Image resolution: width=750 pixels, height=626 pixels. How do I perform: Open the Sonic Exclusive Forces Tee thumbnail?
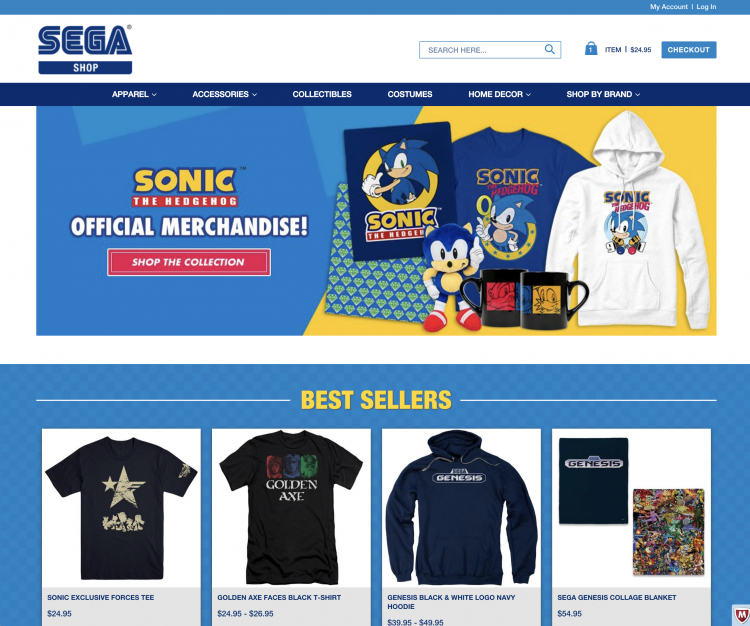121,507
